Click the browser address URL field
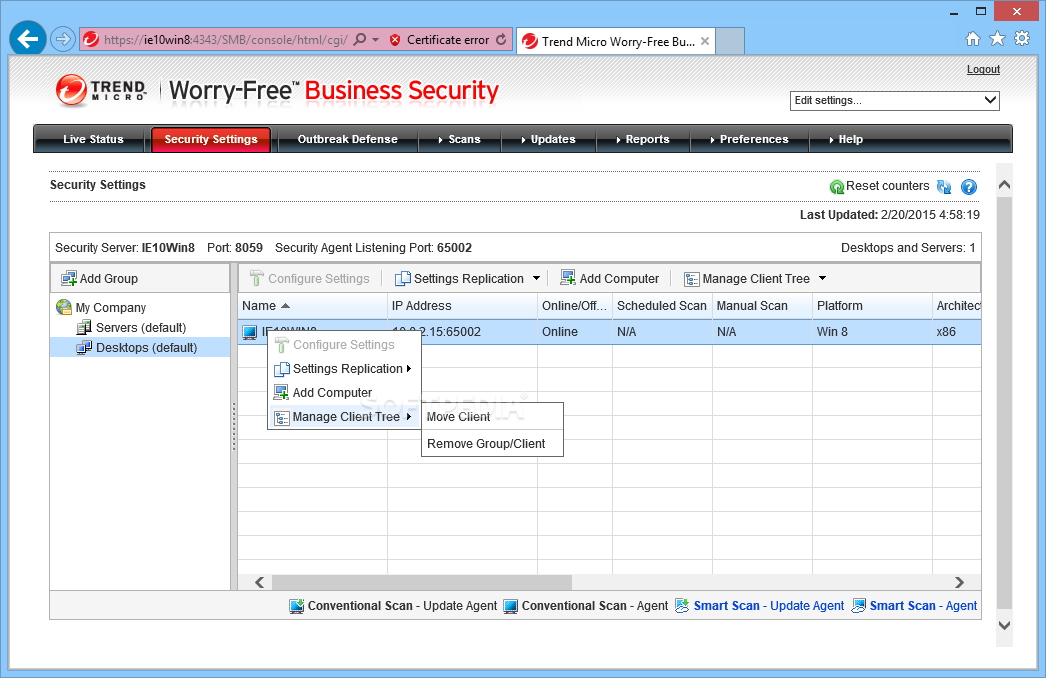This screenshot has width=1046, height=678. tap(225, 40)
